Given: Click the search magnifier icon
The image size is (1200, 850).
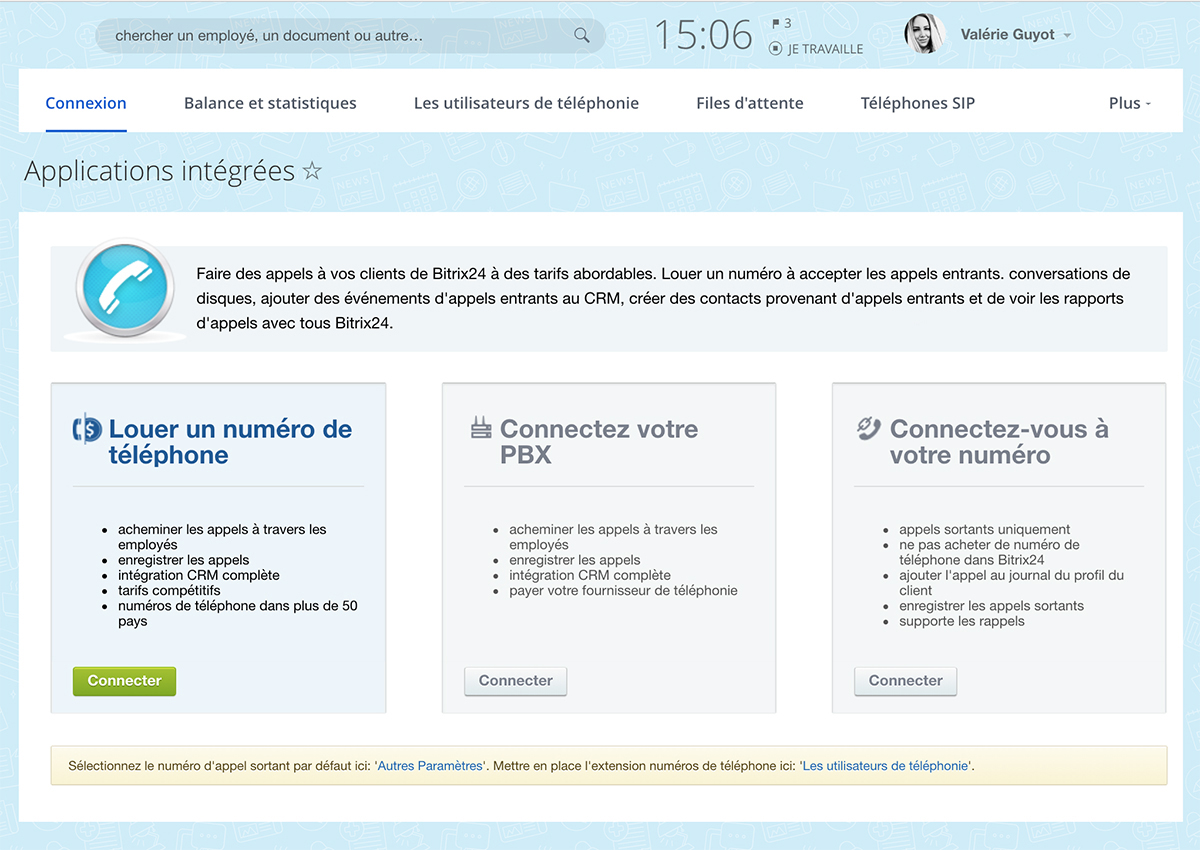Looking at the screenshot, I should click(581, 36).
